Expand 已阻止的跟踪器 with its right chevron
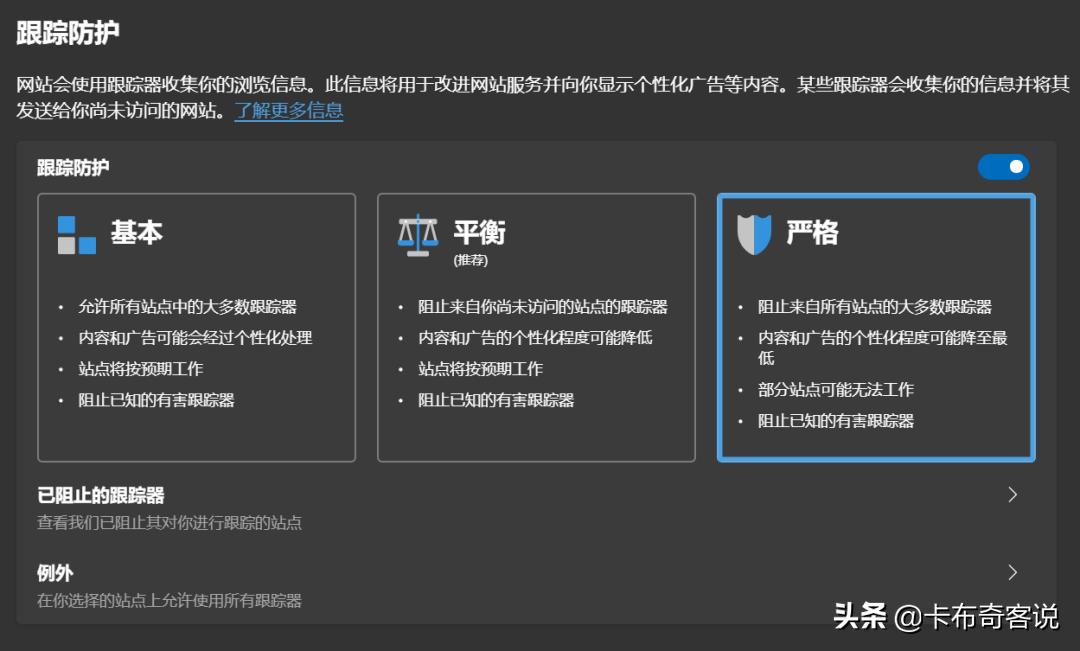The image size is (1080, 651). pos(1013,494)
